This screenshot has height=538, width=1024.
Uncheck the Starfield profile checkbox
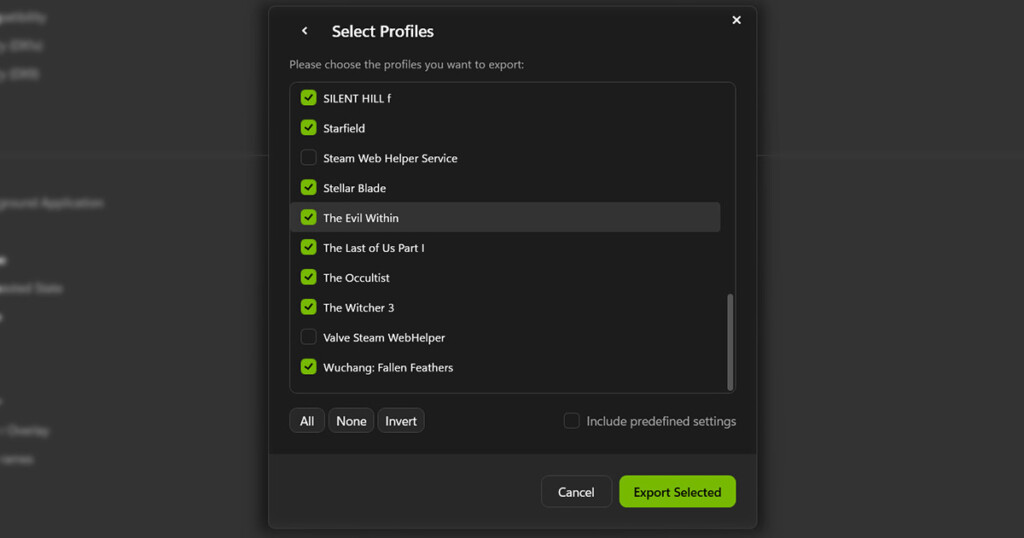(x=308, y=128)
